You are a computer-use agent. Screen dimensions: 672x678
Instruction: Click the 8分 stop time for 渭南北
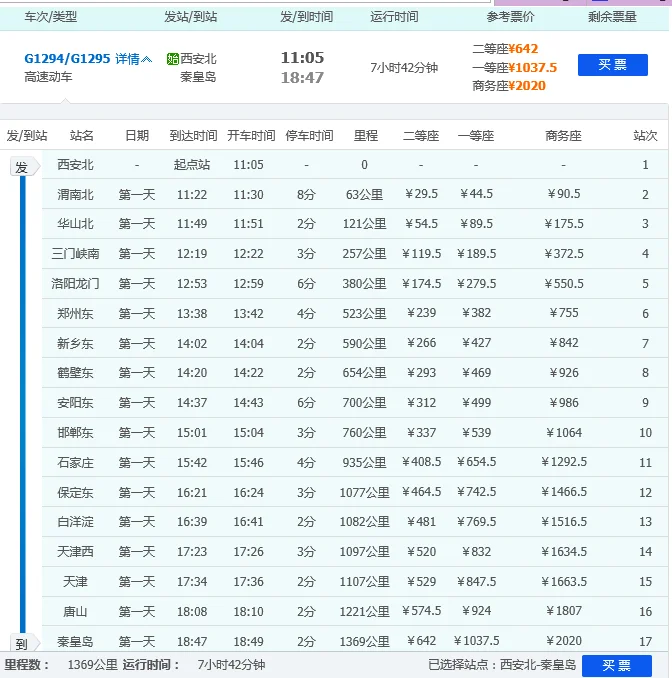pos(306,195)
